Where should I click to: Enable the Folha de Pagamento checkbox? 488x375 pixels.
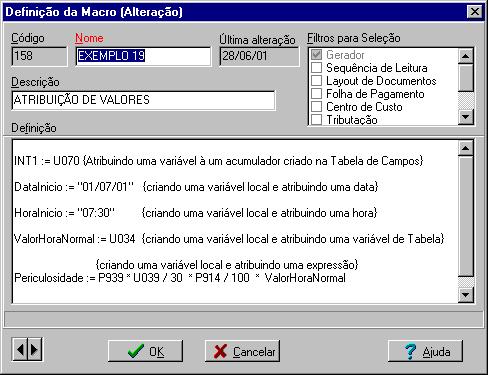coord(316,94)
